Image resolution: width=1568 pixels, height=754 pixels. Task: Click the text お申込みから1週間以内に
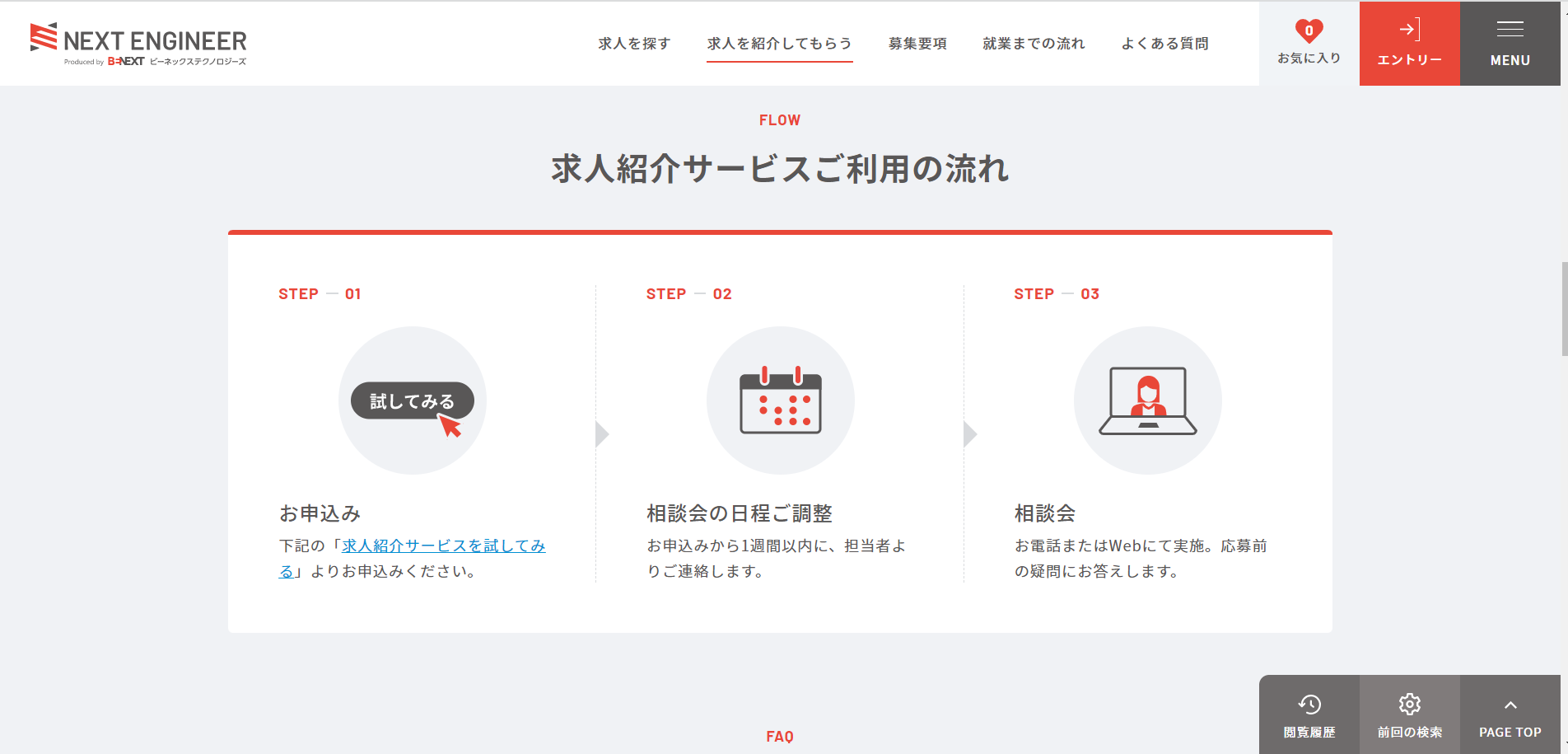[738, 546]
